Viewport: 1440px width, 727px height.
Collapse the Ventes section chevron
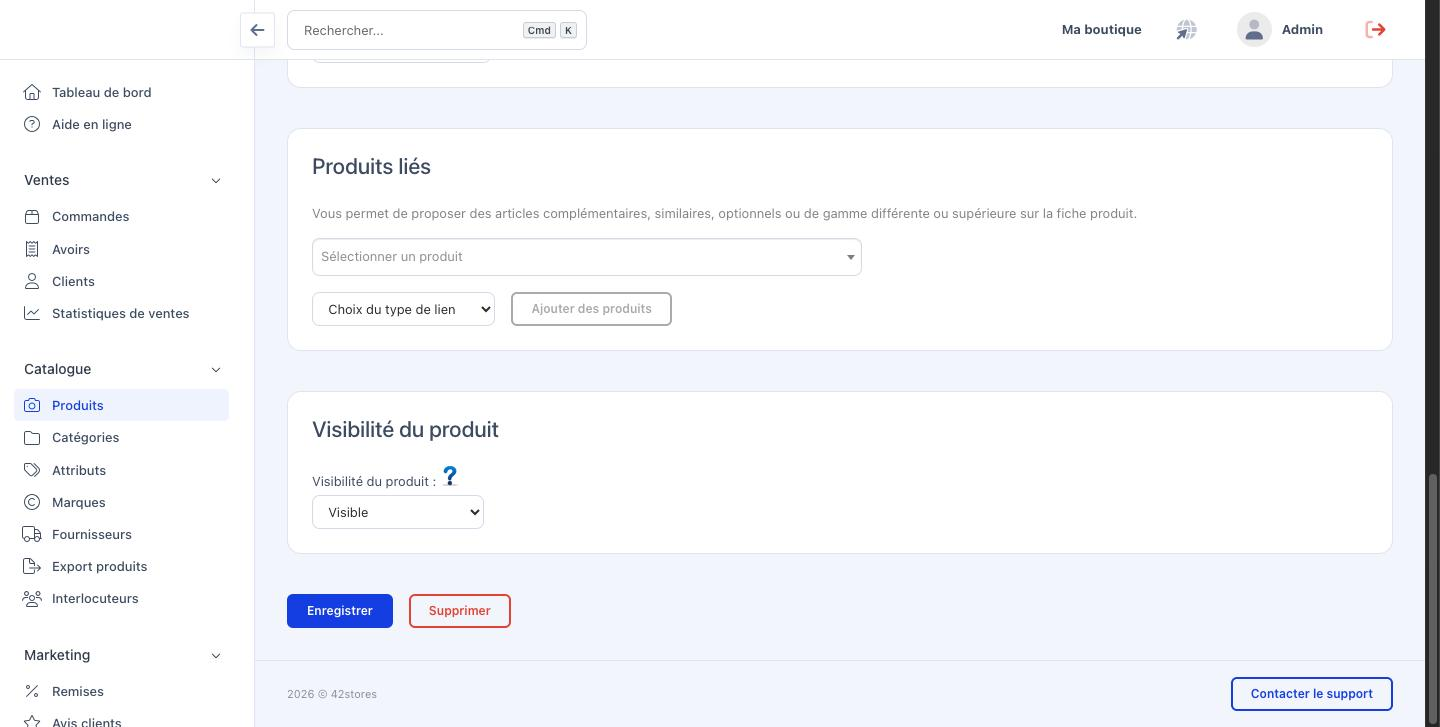tap(216, 180)
